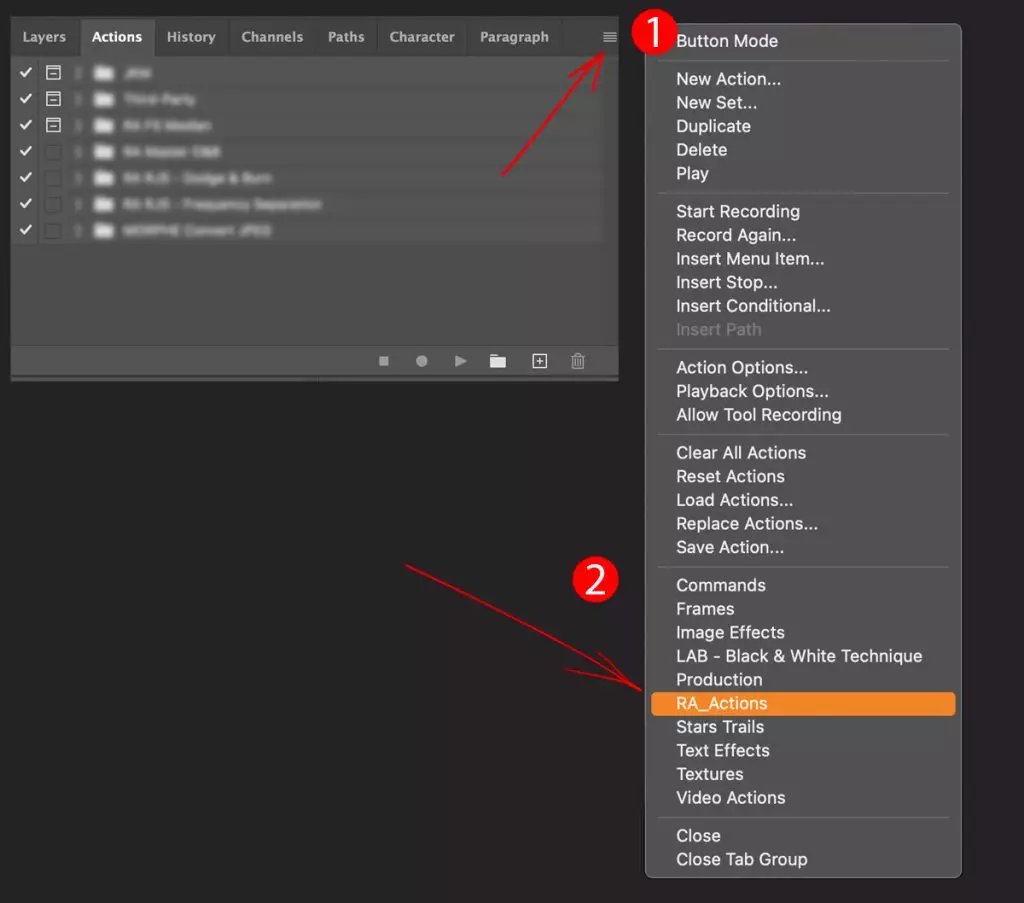Uncheck the checkmark on the Third-Party set
The width and height of the screenshot is (1024, 903).
(x=25, y=99)
